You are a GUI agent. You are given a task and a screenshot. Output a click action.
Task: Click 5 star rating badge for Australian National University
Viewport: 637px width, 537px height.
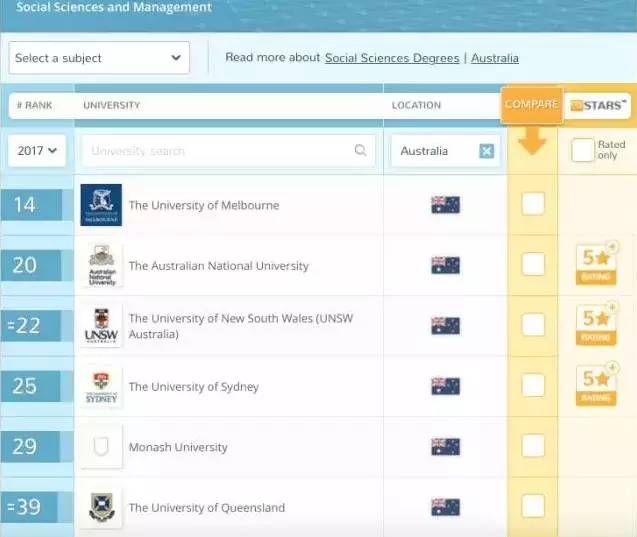[x=596, y=263]
